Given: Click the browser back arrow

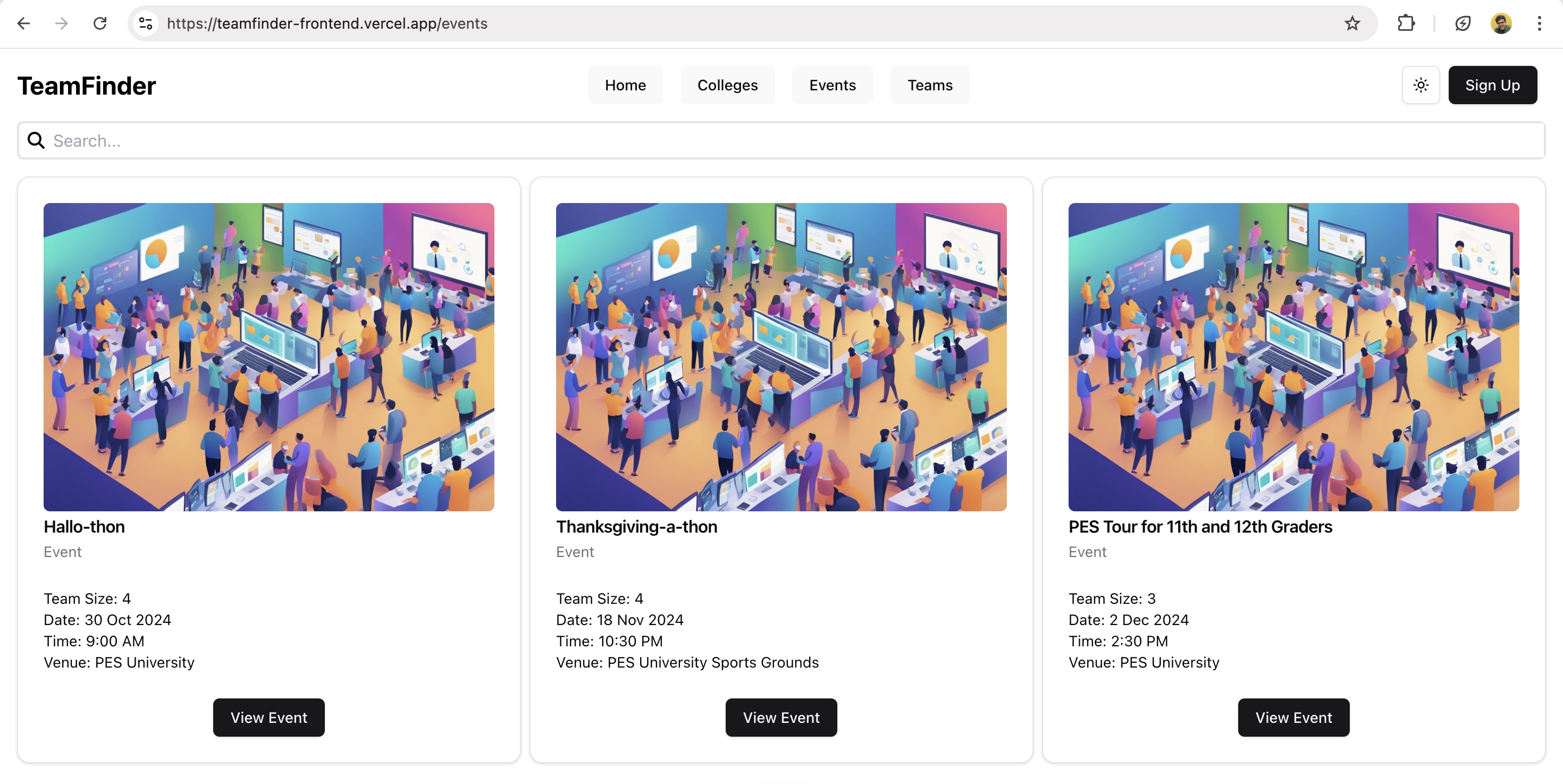Looking at the screenshot, I should (x=24, y=23).
